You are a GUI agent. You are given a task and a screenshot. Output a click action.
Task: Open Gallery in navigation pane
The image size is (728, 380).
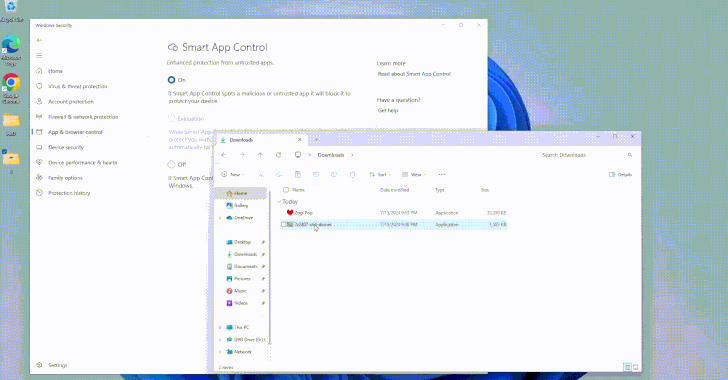pos(240,205)
